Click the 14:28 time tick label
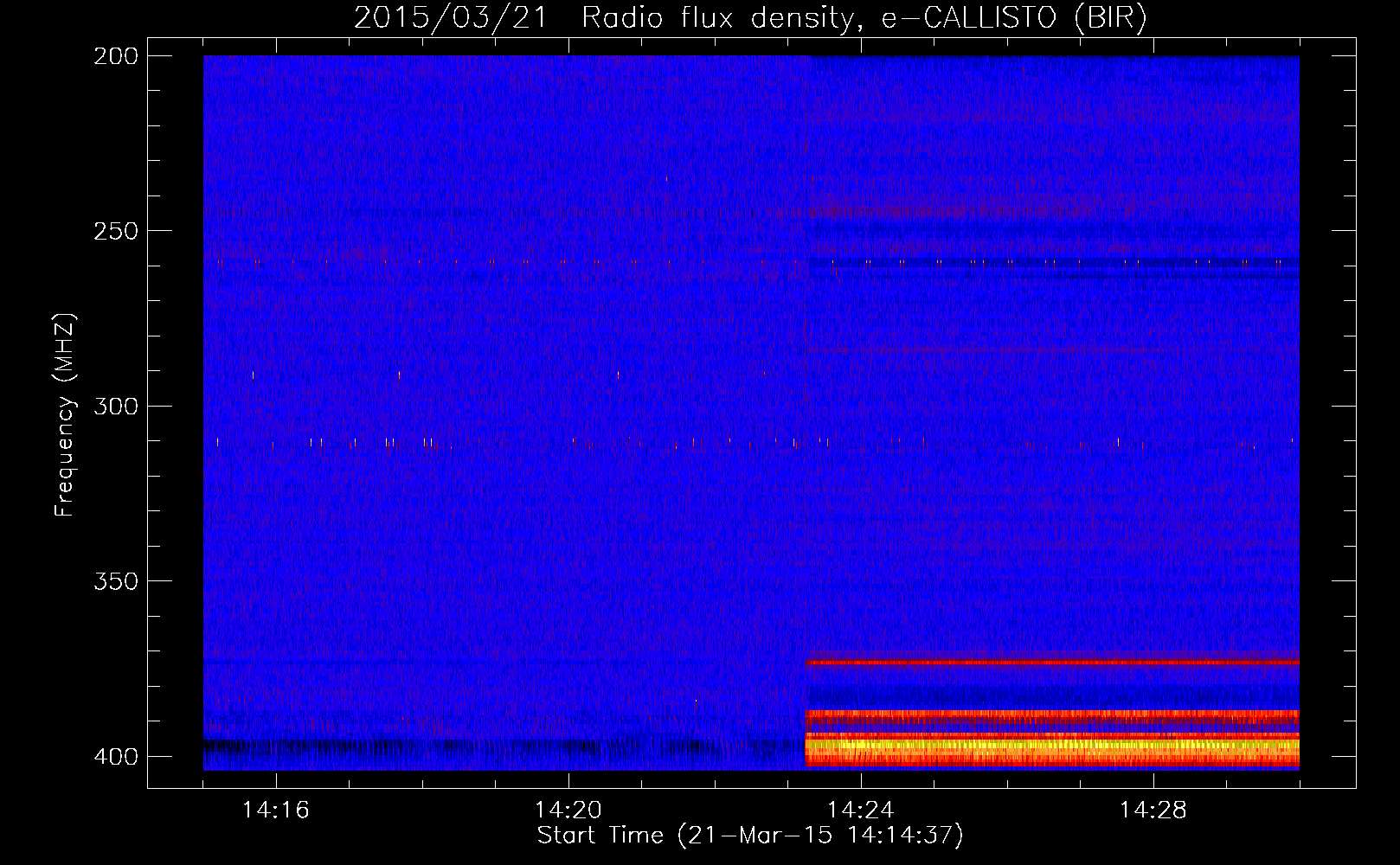Viewport: 1400px width, 865px height. click(x=1153, y=811)
